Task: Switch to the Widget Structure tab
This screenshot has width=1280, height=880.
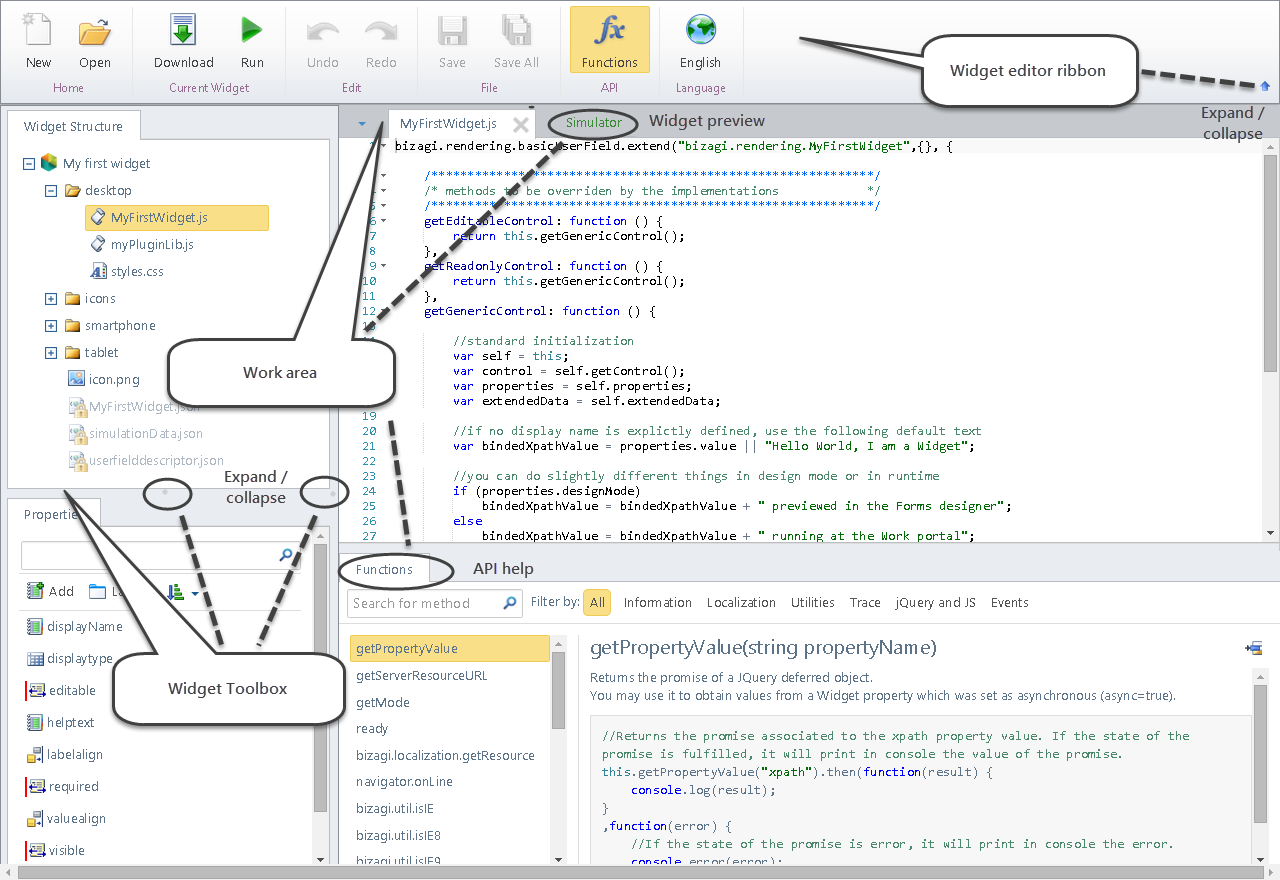Action: coord(73,126)
